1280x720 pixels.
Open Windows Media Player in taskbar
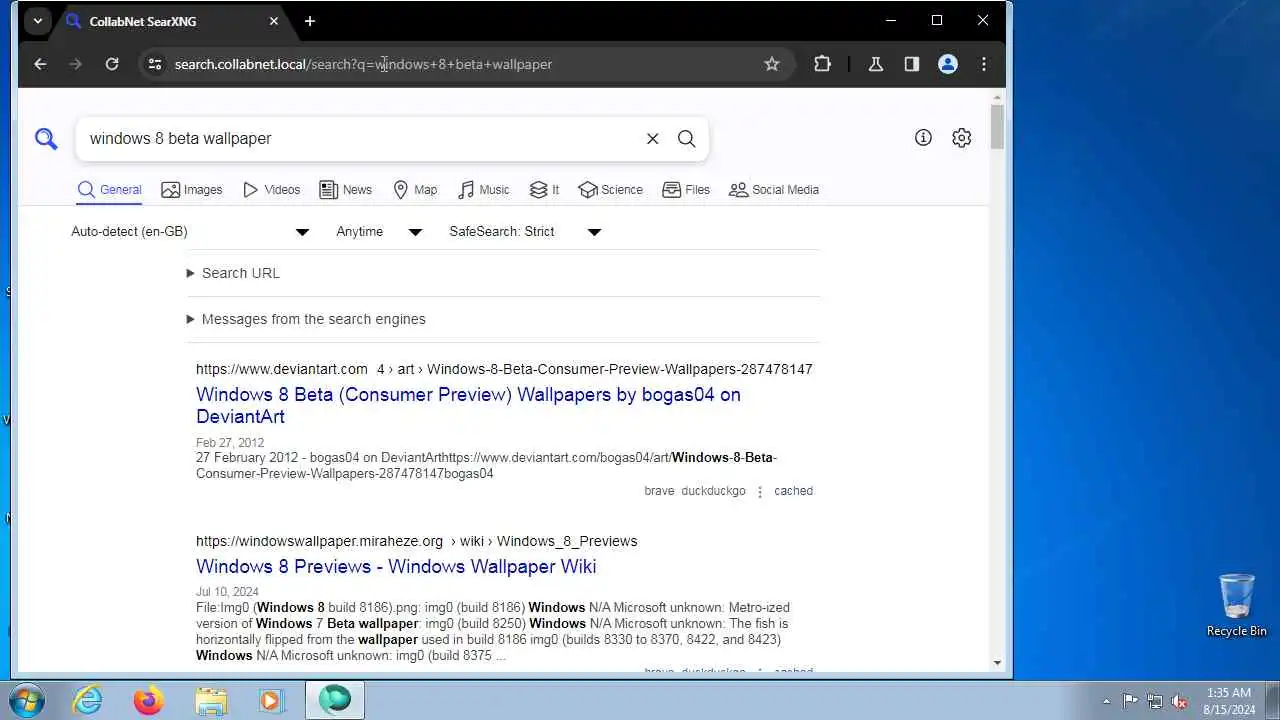point(271,700)
